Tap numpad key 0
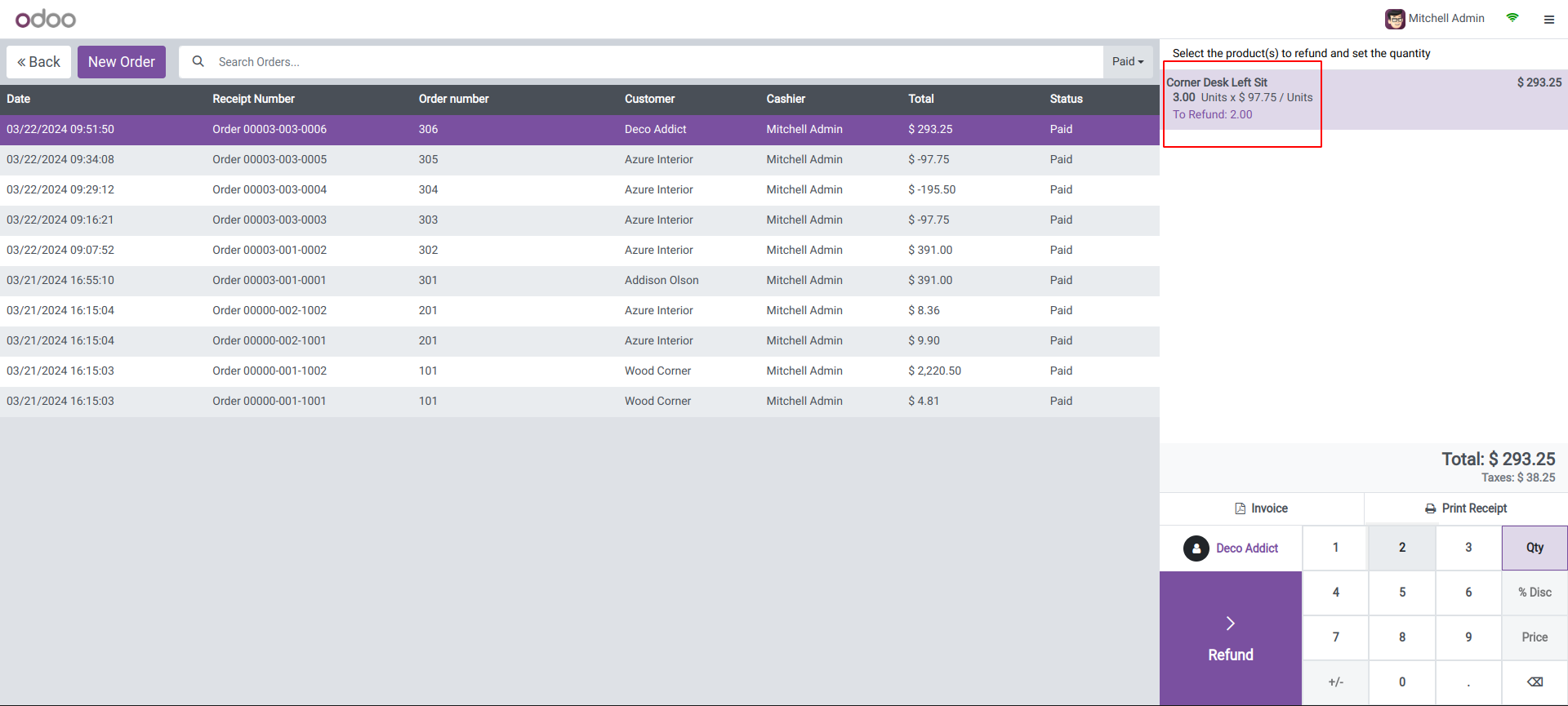The image size is (1568, 706). [x=1402, y=682]
